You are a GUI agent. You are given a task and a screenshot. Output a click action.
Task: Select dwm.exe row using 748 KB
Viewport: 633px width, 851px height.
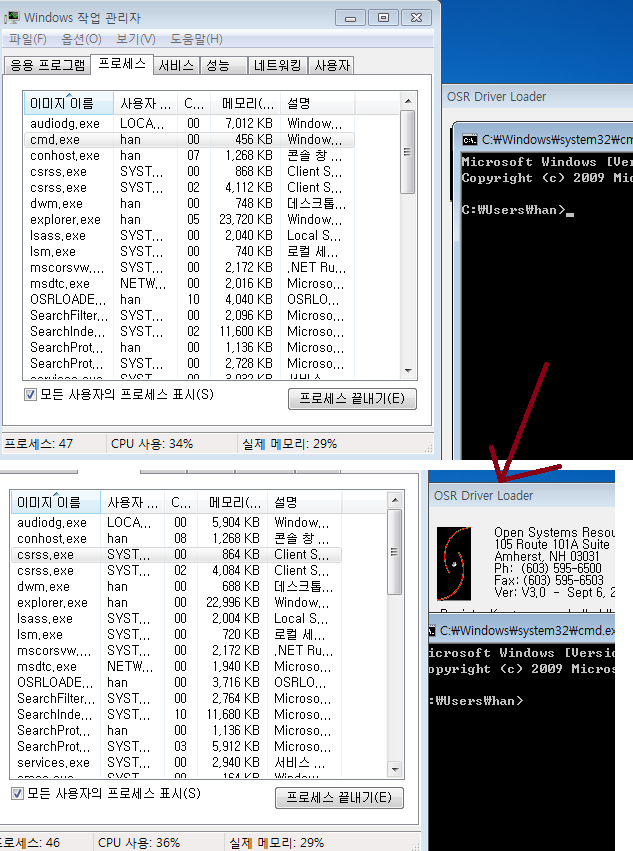[x=189, y=204]
